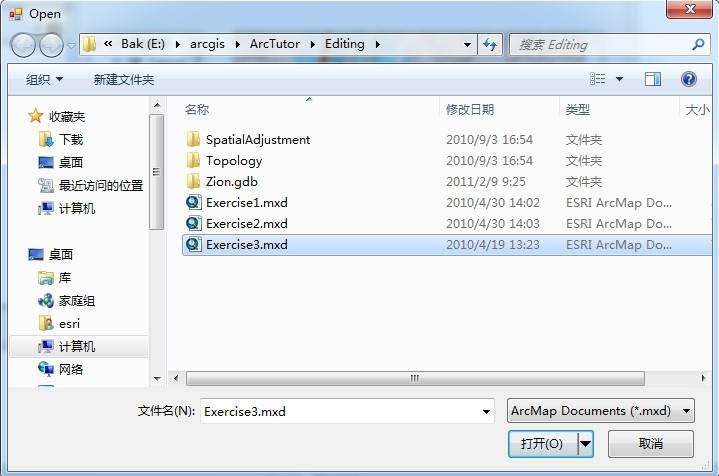Expand the file name history dropdown
The height and width of the screenshot is (476, 719).
486,411
